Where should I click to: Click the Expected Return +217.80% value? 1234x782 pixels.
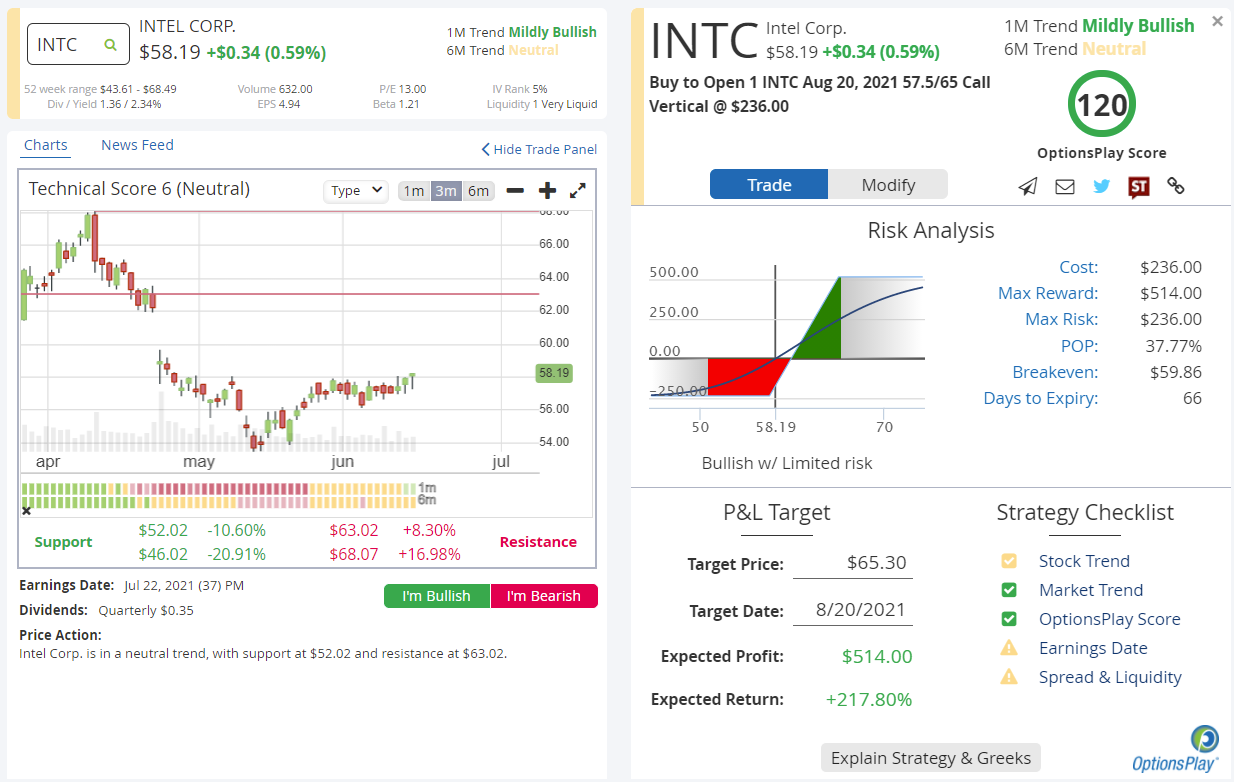coord(869,700)
